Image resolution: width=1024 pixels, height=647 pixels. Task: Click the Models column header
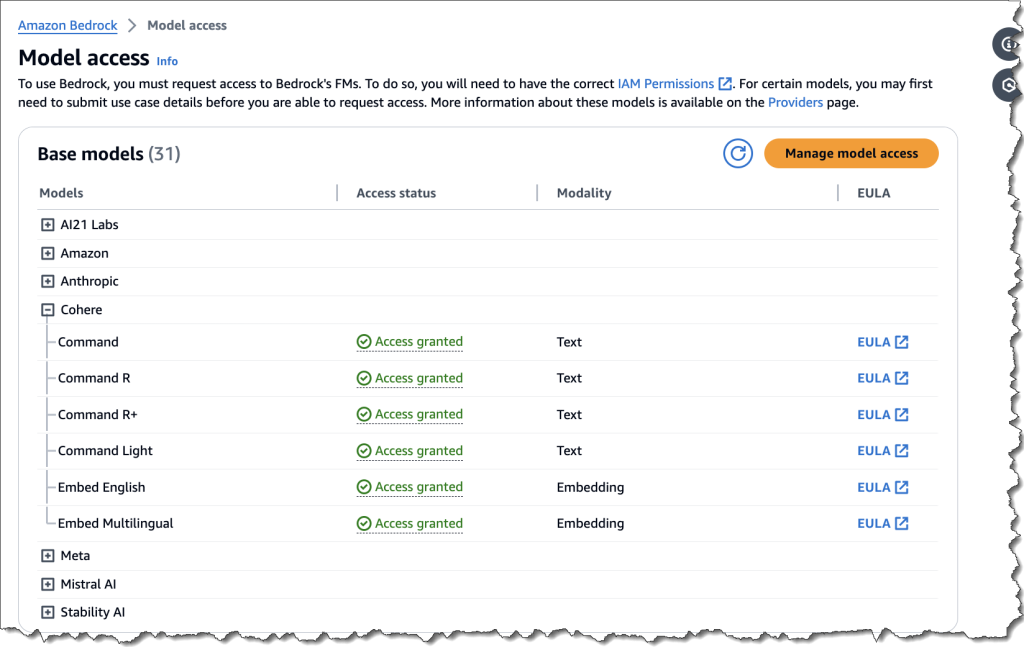point(61,193)
